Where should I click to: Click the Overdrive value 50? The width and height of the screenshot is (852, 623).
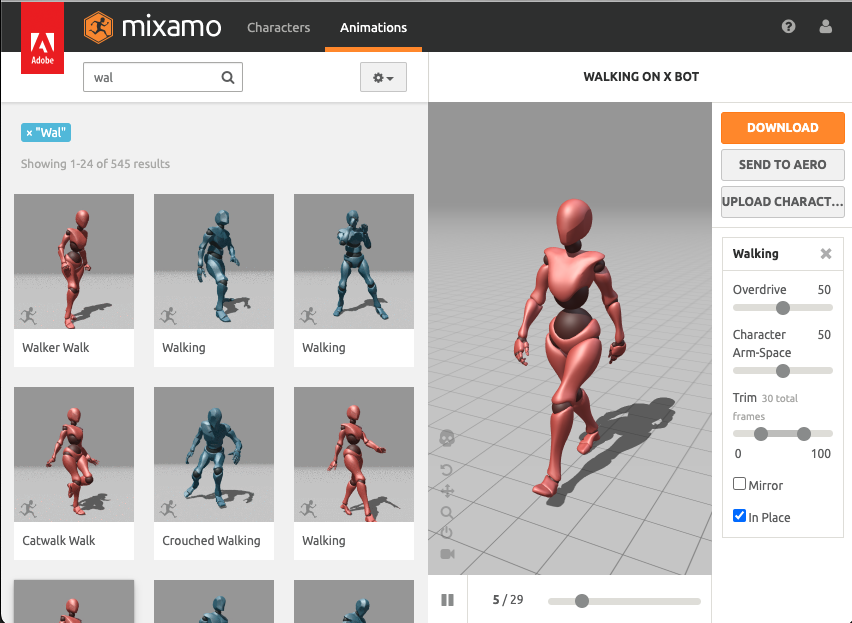coord(824,290)
